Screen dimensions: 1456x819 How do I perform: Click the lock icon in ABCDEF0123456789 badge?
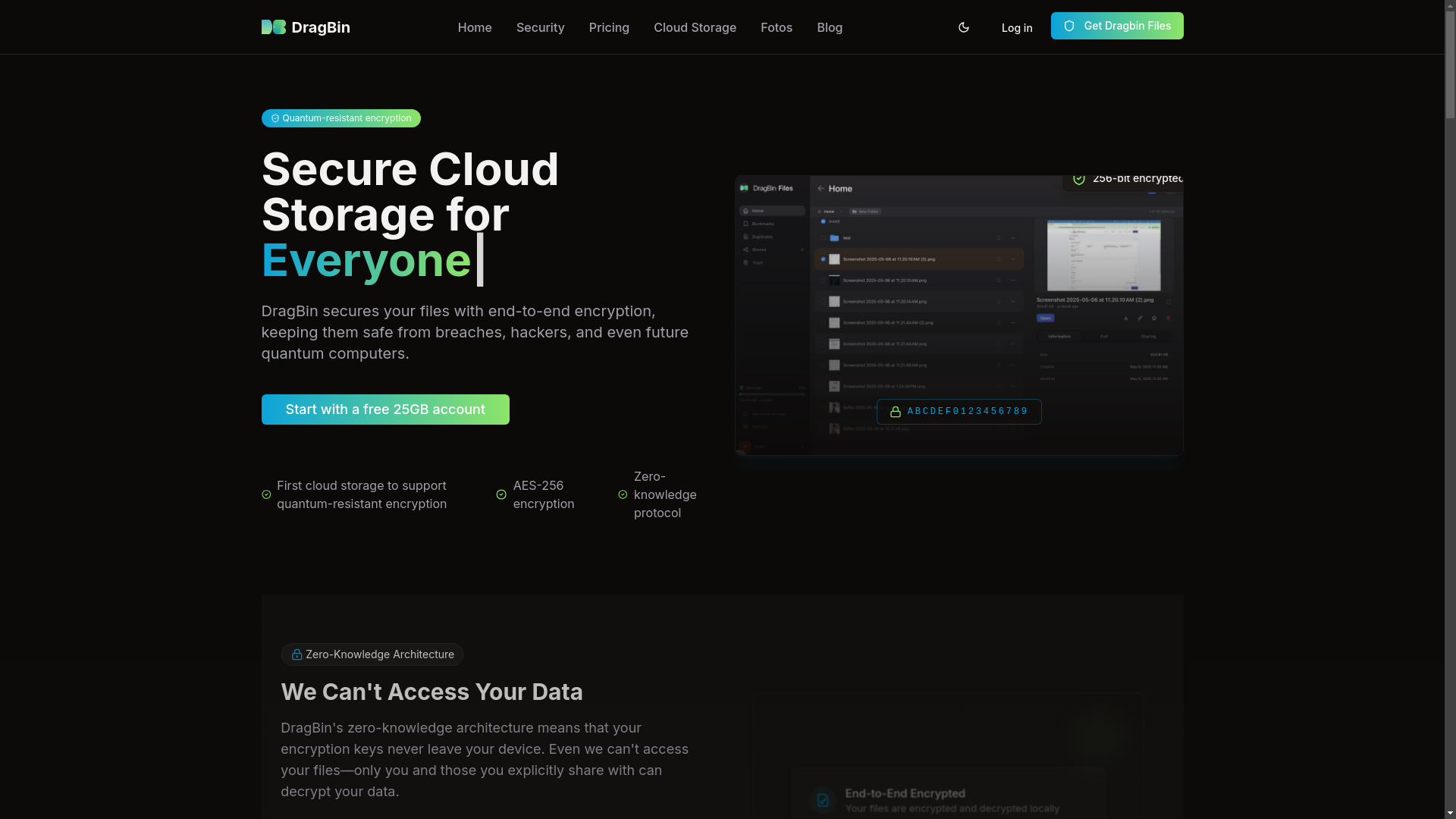[x=896, y=412]
